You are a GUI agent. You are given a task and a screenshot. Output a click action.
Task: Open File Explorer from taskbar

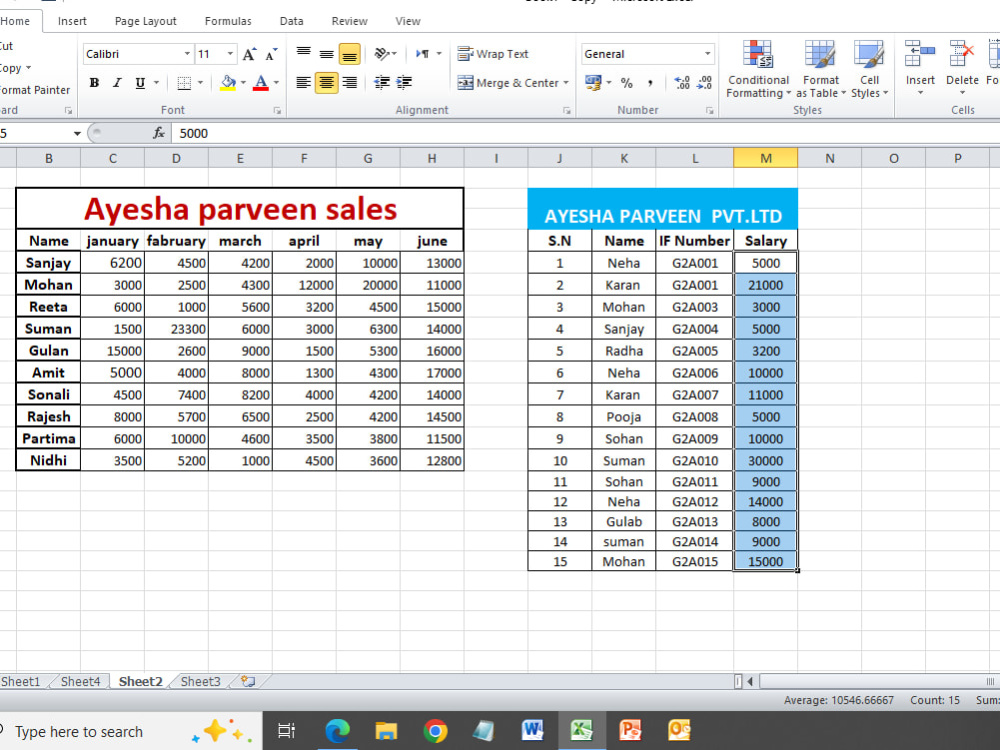point(386,731)
